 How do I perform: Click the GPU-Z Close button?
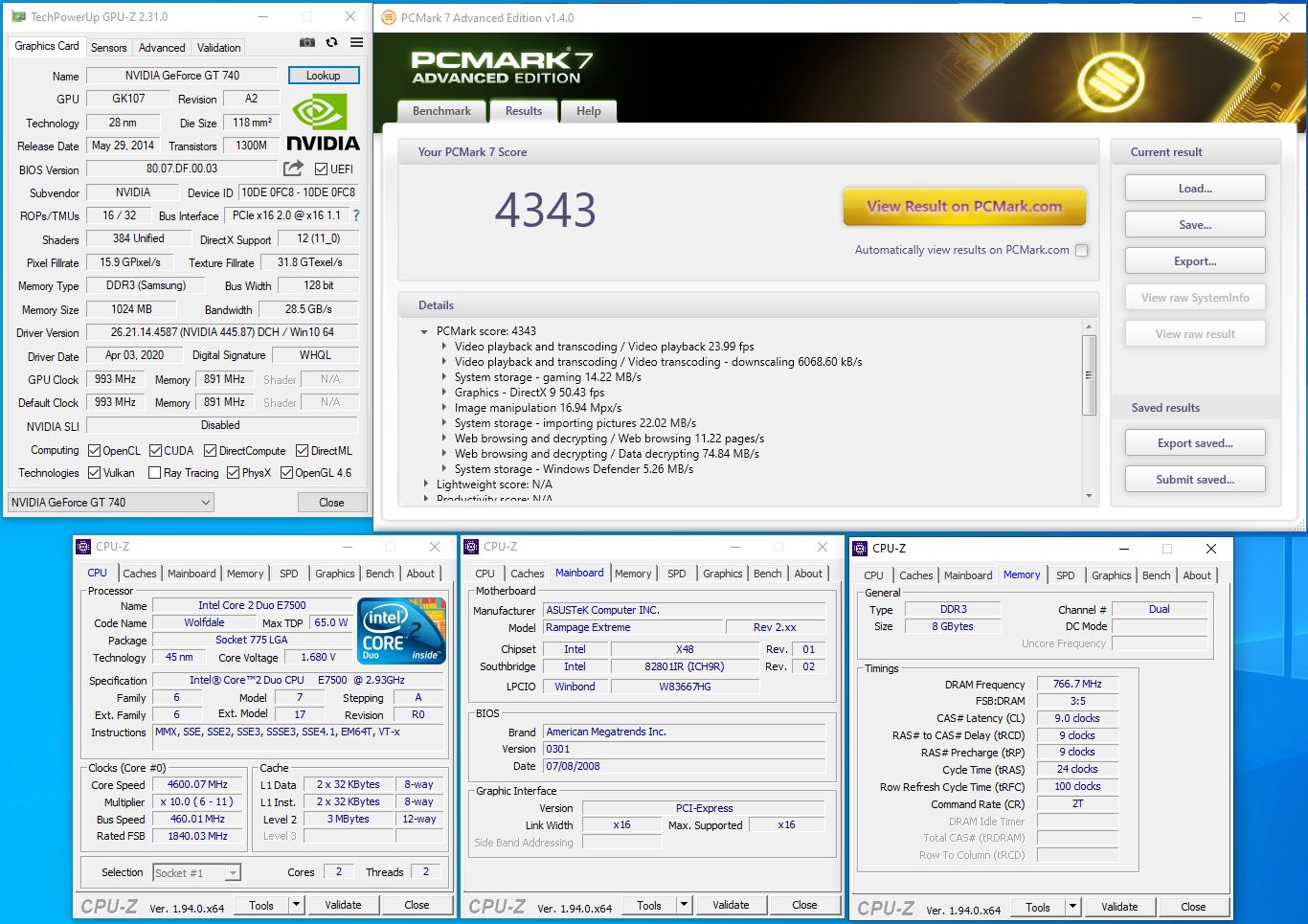[331, 503]
